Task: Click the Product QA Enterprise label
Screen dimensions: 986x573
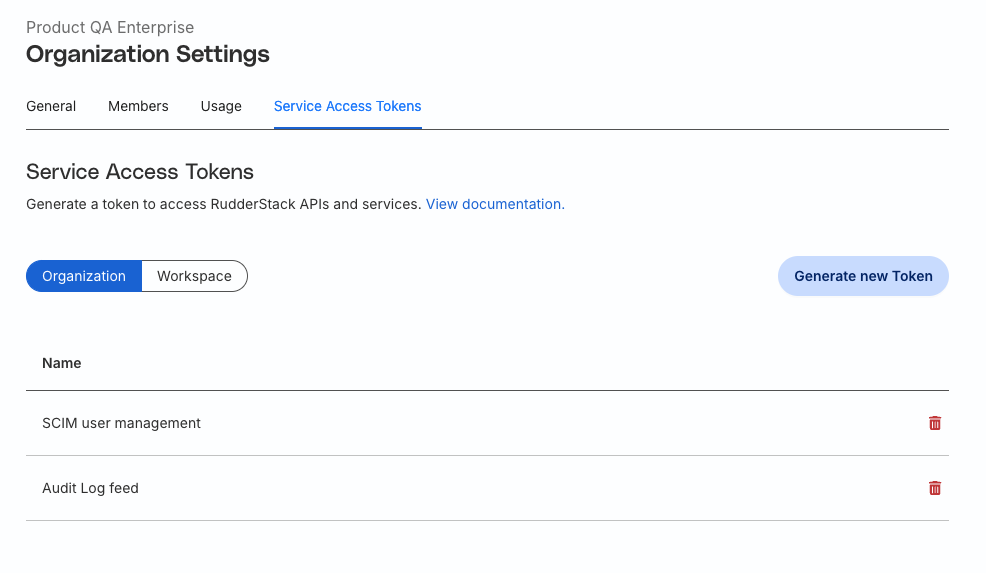Action: coord(110,27)
